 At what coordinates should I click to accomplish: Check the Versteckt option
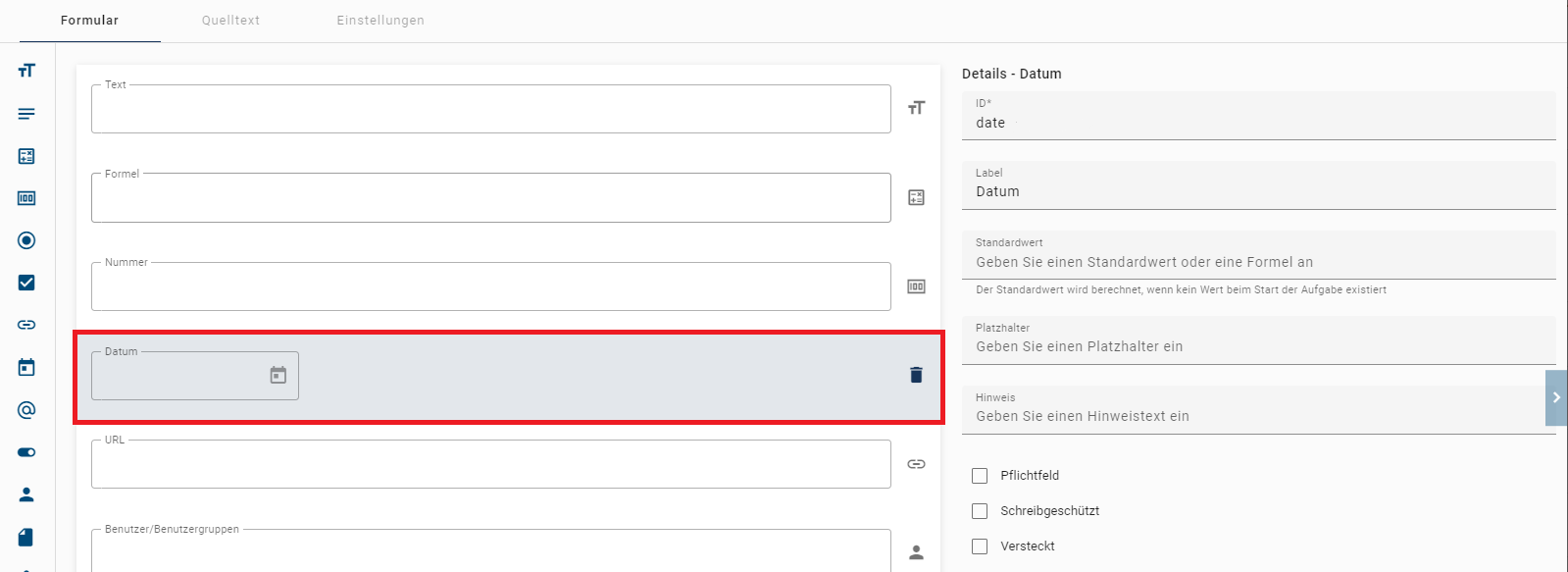pyautogui.click(x=980, y=546)
